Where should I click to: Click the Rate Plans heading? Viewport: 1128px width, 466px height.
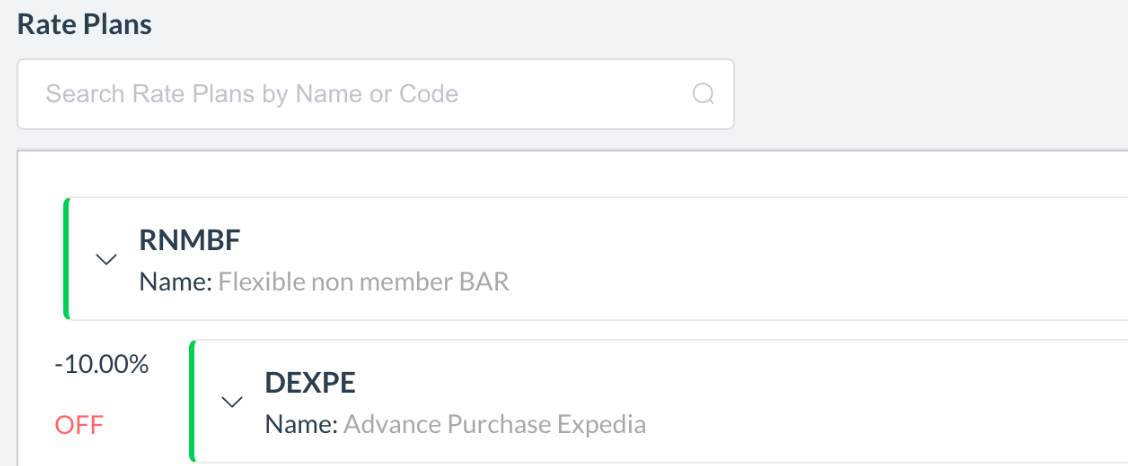tap(84, 25)
